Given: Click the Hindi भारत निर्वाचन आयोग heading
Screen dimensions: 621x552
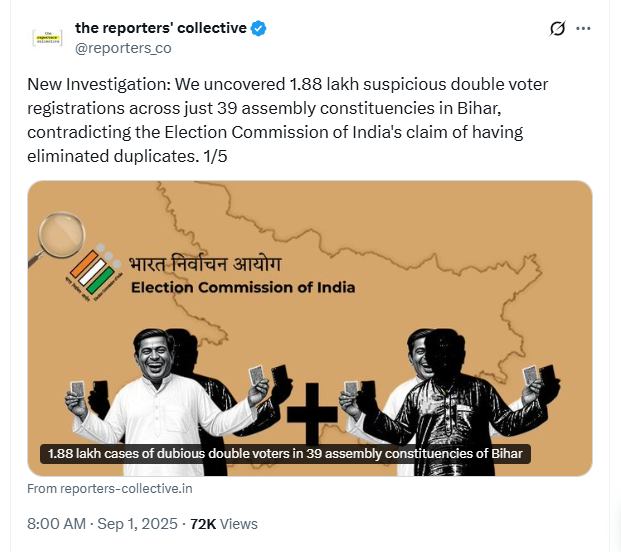Looking at the screenshot, I should point(205,265).
